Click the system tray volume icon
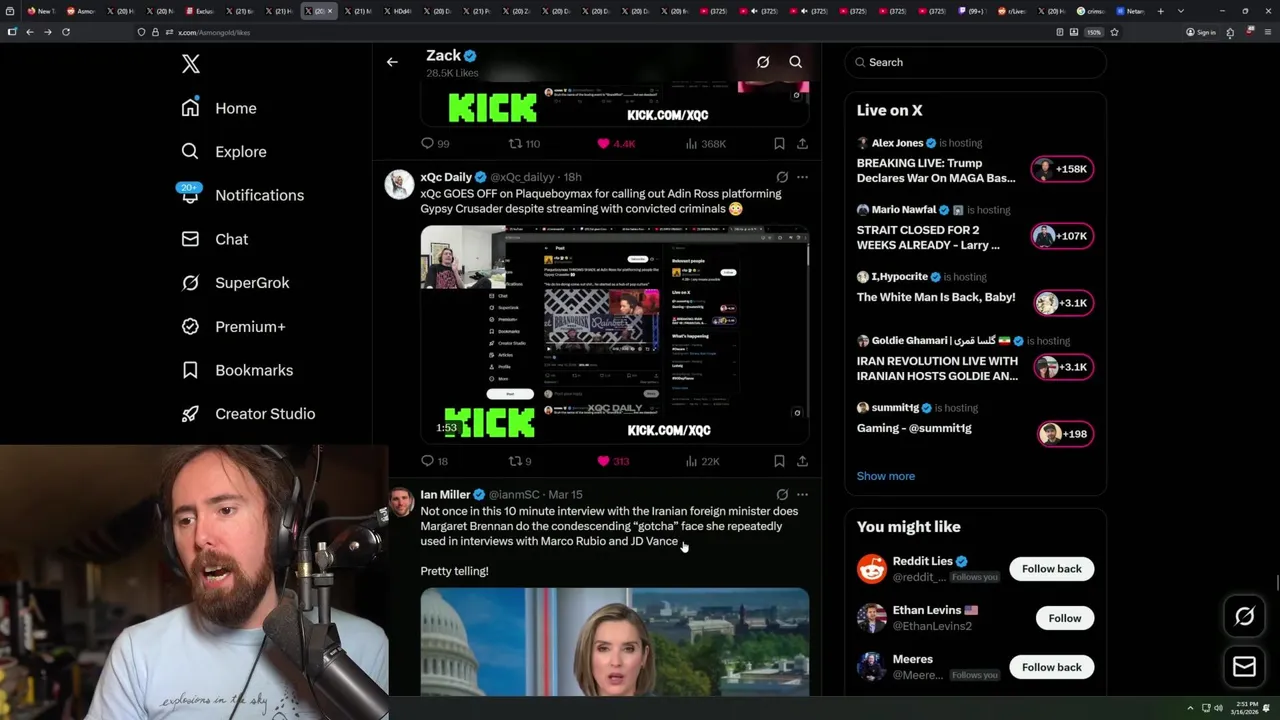1280x720 pixels. pyautogui.click(x=1218, y=708)
